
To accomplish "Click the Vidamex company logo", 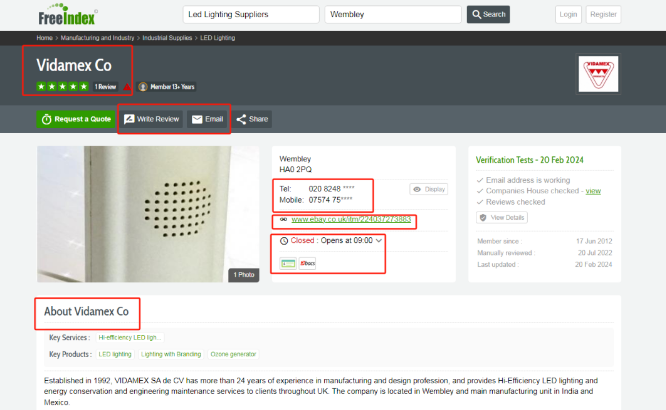I will [599, 74].
